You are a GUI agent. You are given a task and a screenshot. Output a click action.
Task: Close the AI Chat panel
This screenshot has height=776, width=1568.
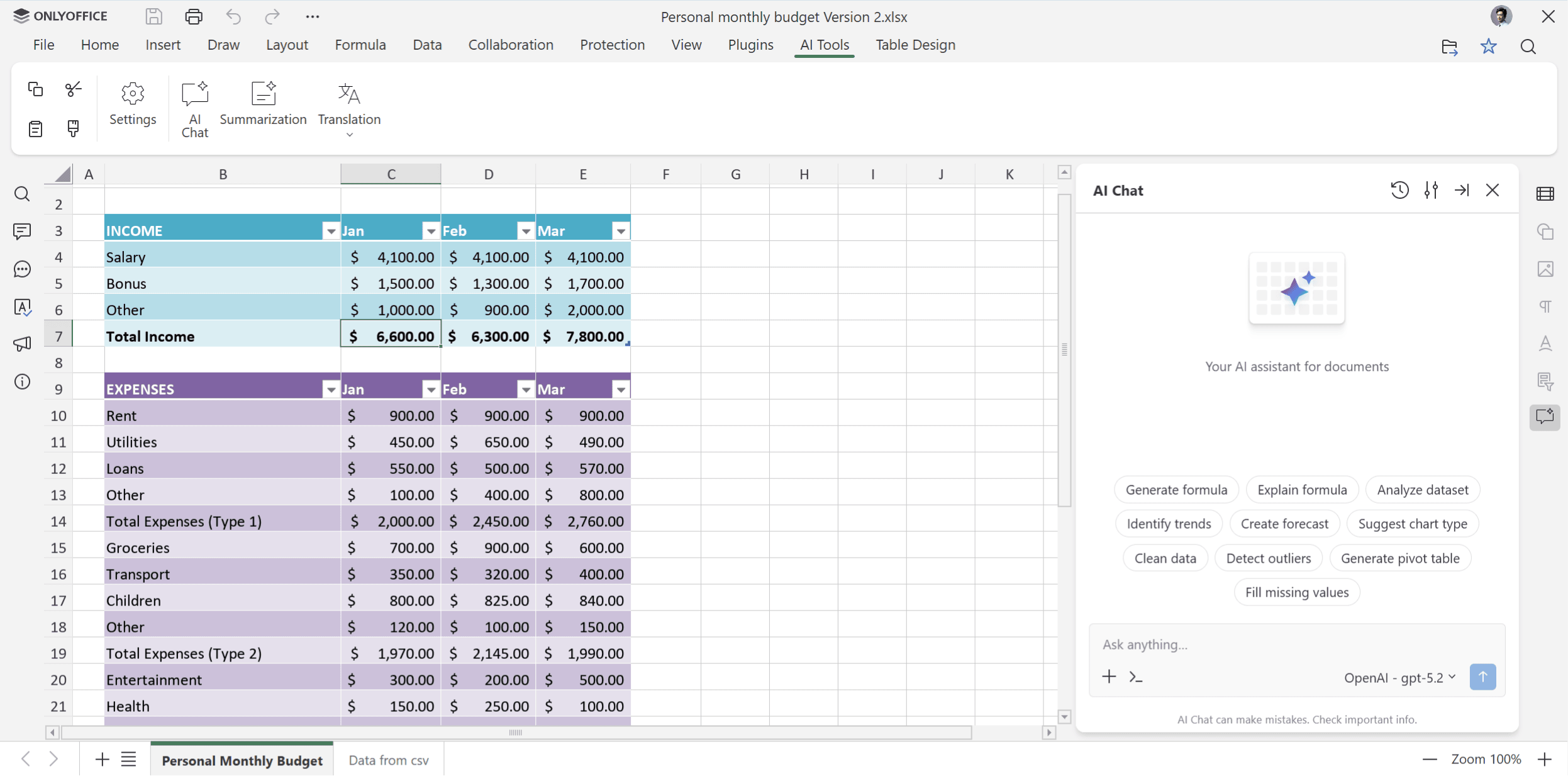pyautogui.click(x=1493, y=190)
